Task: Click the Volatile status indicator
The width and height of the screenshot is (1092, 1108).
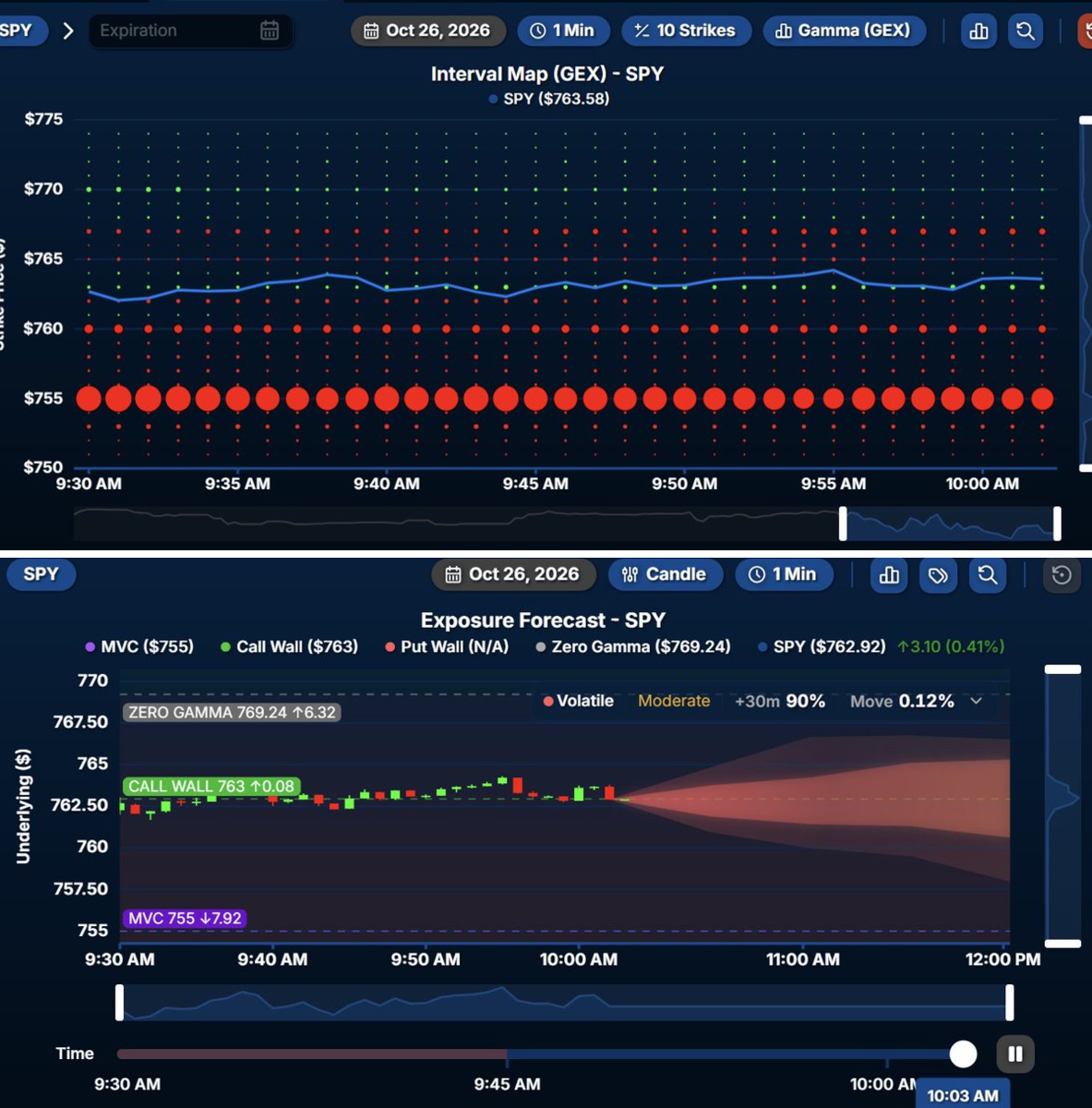Action: (579, 701)
